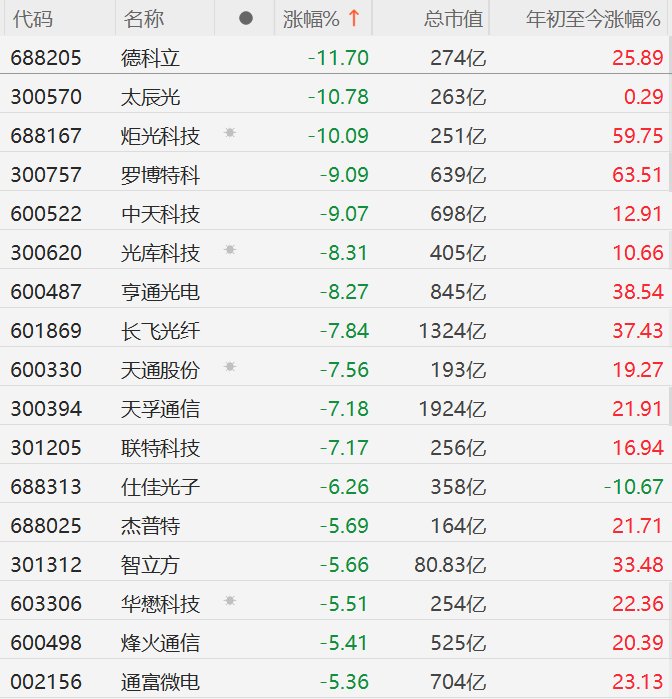The width and height of the screenshot is (672, 699).
Task: Select stock name 光库科技
Action: (160, 253)
